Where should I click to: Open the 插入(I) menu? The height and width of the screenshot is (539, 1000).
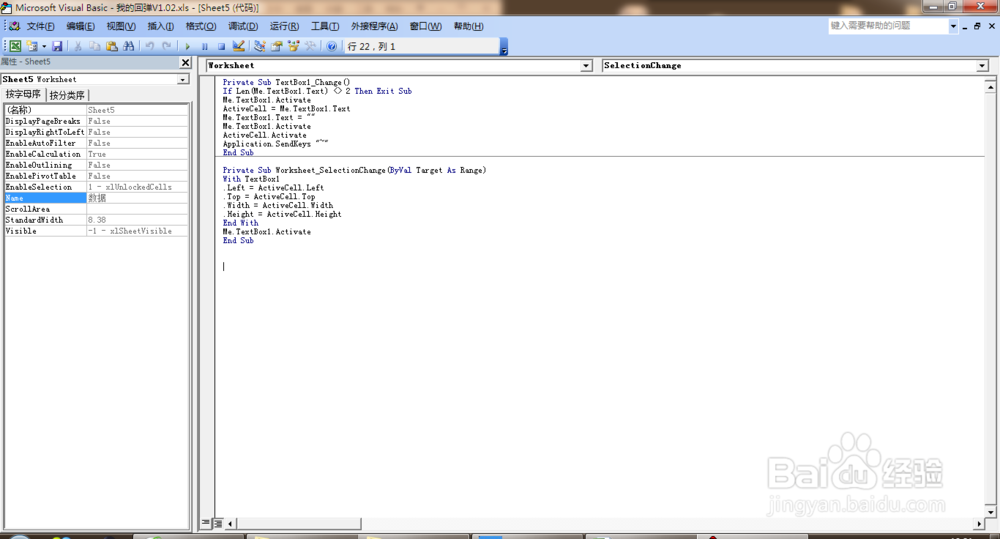161,26
